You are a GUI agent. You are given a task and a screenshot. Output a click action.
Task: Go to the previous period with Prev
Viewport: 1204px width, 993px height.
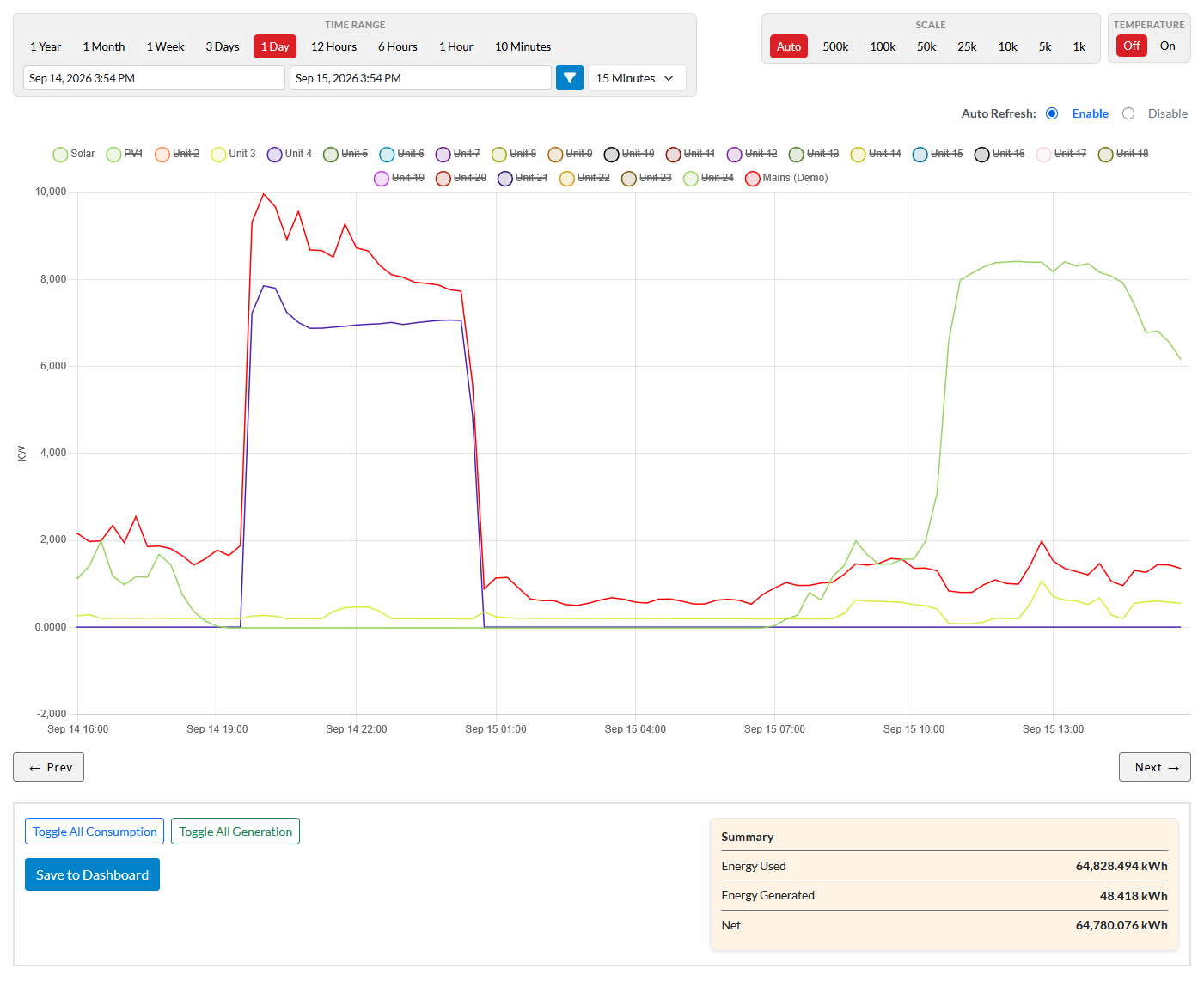coord(49,767)
